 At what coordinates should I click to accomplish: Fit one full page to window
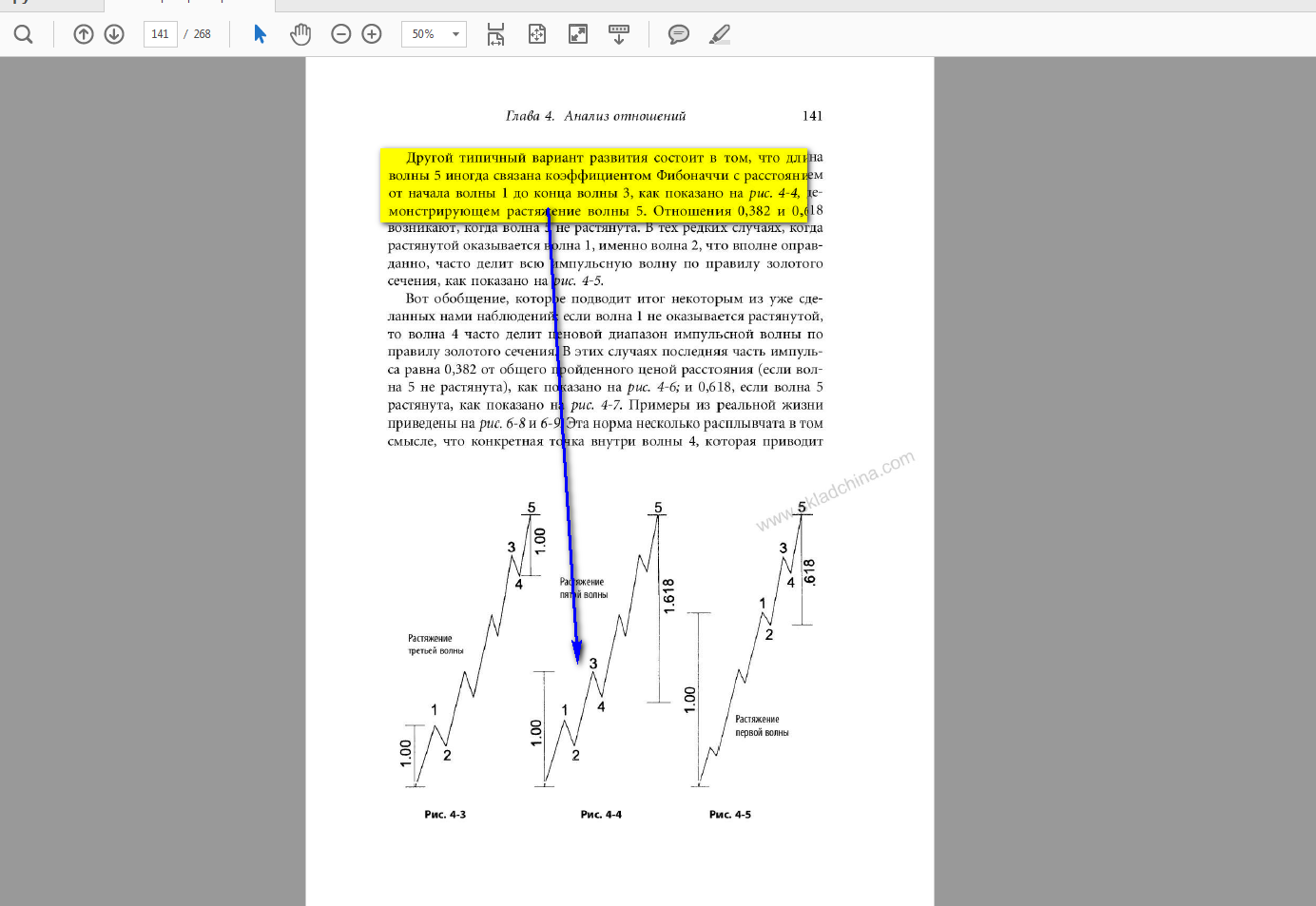click(x=537, y=34)
